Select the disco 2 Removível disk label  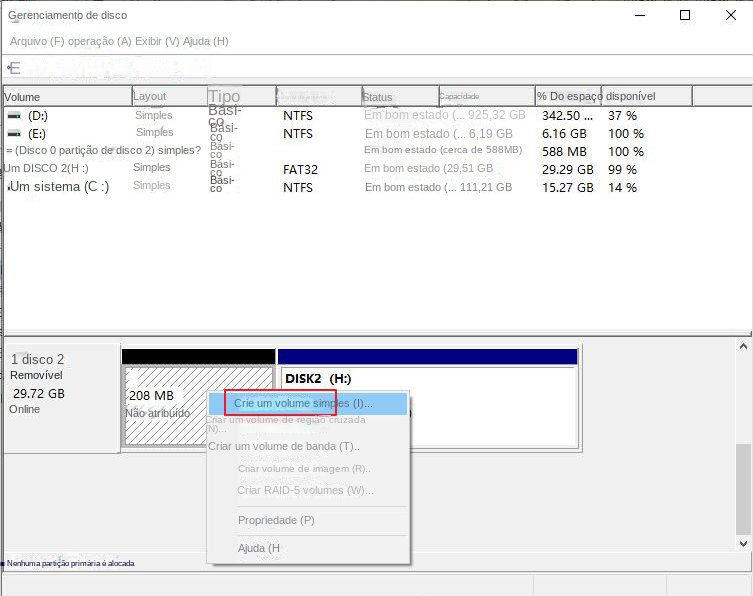[61, 398]
